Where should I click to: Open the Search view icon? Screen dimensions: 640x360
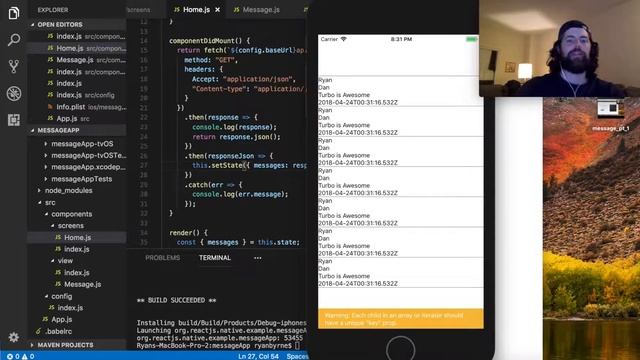pyautogui.click(x=13, y=40)
